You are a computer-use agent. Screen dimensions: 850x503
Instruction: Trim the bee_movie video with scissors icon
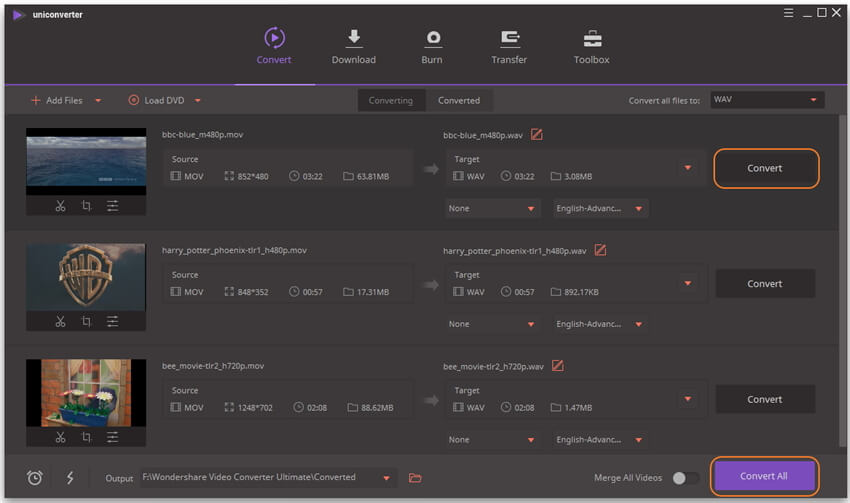pos(60,437)
